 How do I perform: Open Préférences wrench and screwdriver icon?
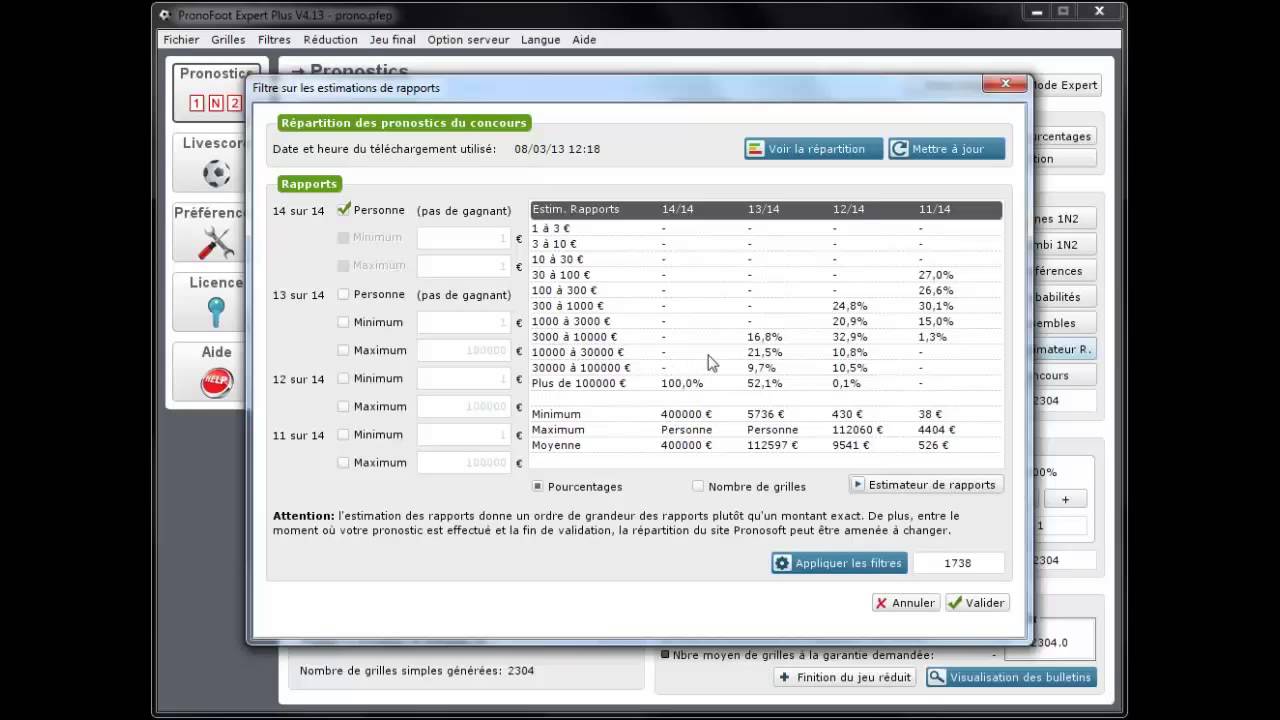coord(216,243)
